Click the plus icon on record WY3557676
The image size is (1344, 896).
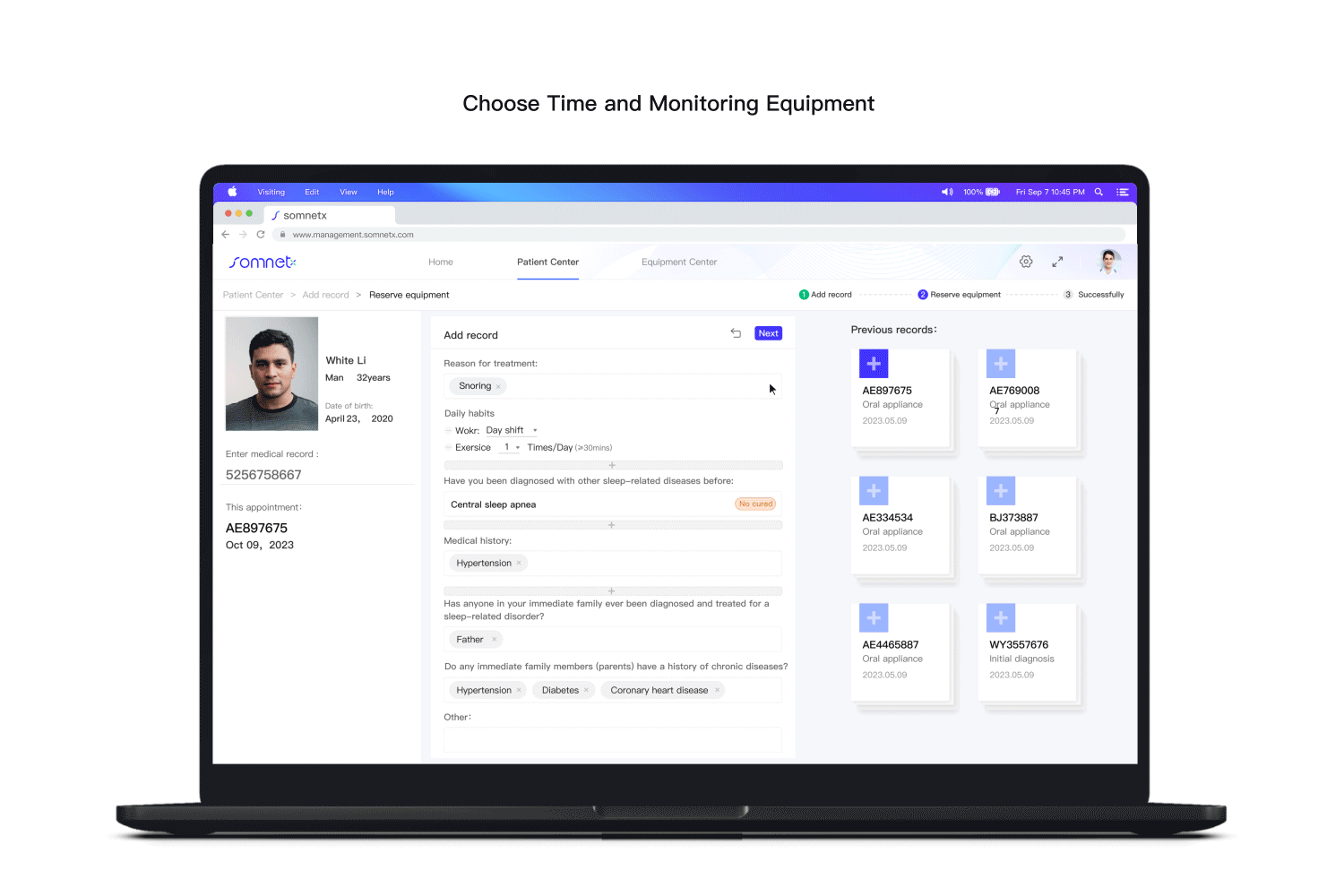tap(1001, 618)
